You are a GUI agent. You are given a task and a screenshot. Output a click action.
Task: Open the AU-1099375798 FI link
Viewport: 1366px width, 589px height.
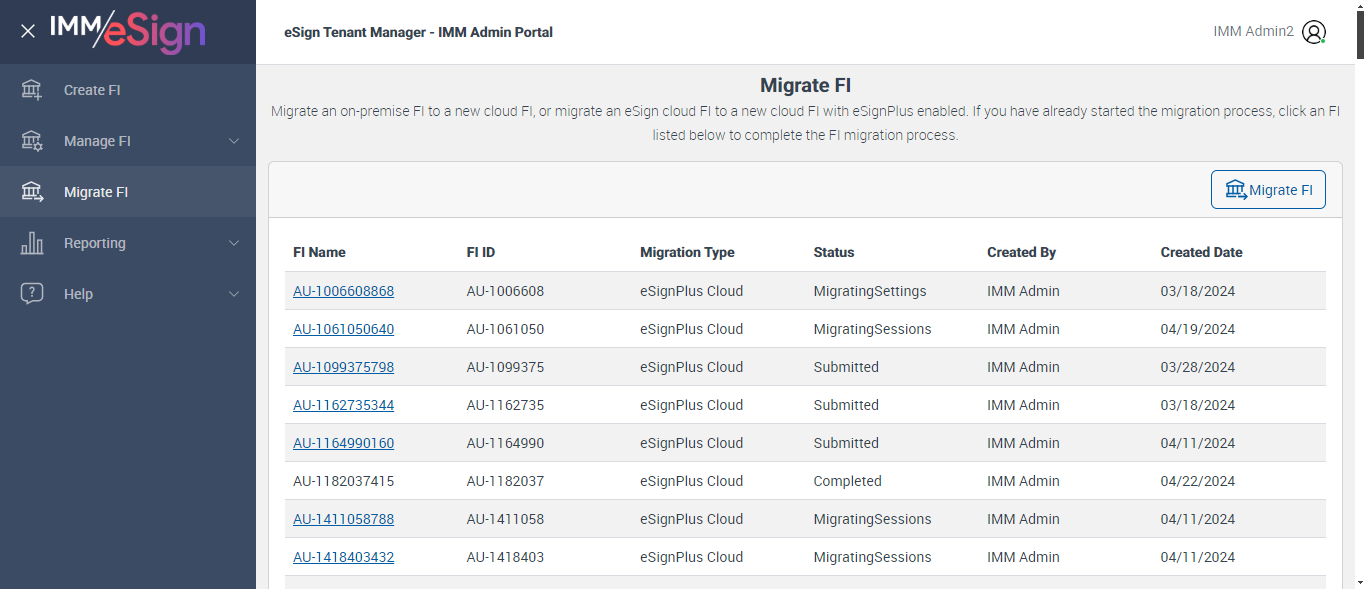343,368
